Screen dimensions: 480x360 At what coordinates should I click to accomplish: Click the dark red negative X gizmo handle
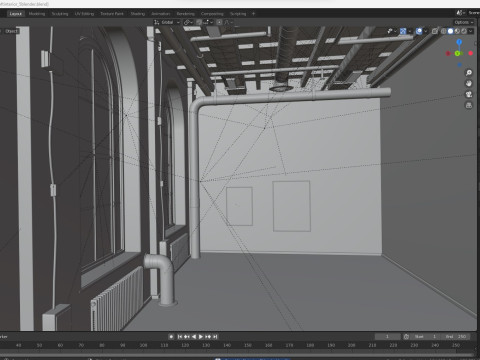(x=448, y=53)
